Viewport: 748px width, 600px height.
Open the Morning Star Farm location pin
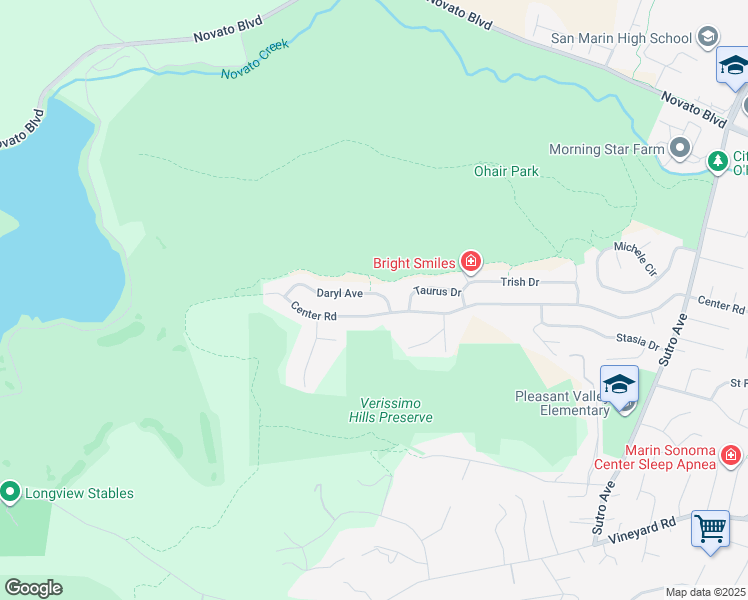tap(680, 148)
